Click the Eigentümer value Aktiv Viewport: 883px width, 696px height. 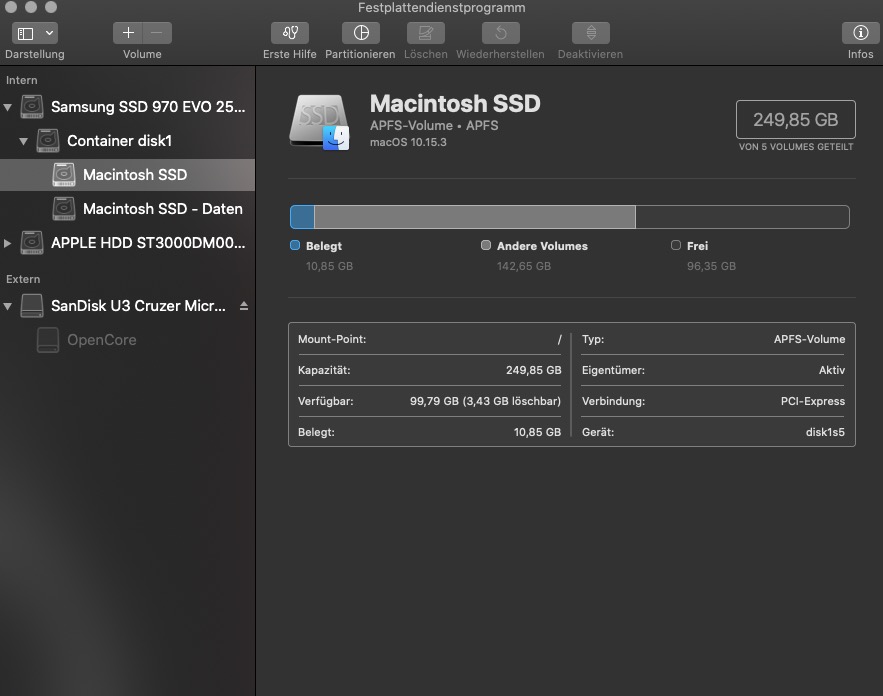[x=832, y=371]
